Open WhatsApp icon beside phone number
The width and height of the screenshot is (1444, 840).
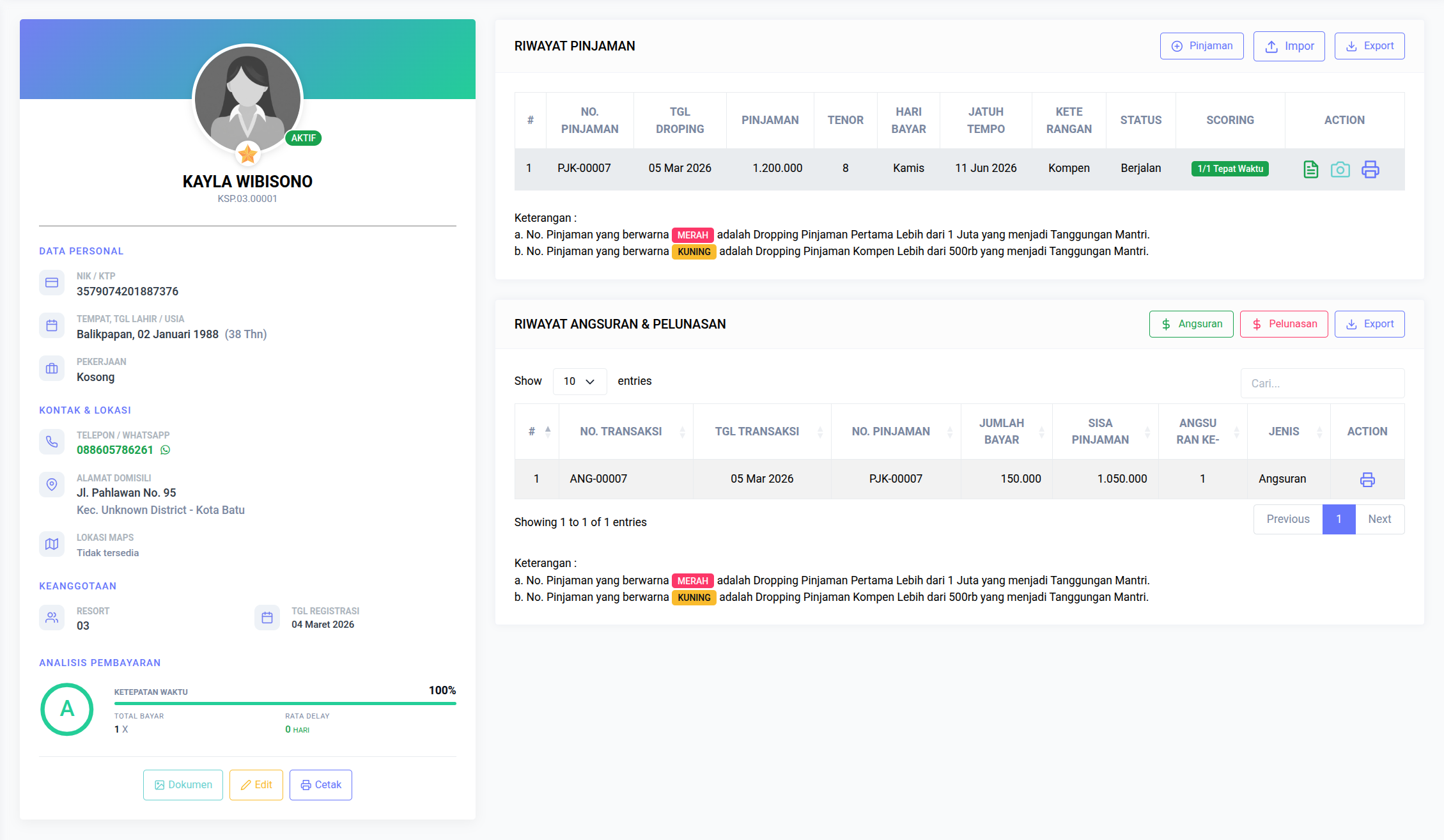point(166,450)
